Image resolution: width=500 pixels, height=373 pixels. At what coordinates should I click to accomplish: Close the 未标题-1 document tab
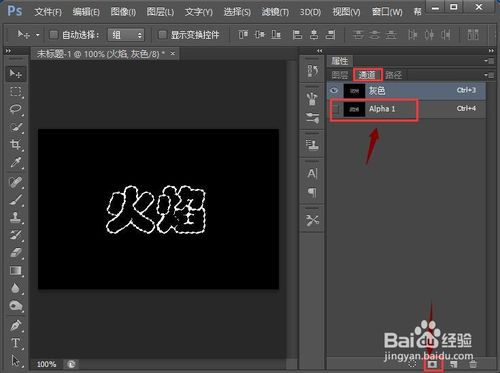point(172,53)
